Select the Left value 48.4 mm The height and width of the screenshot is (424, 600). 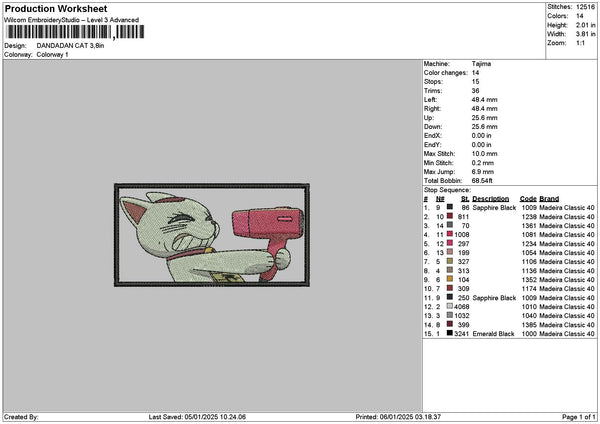tap(484, 100)
